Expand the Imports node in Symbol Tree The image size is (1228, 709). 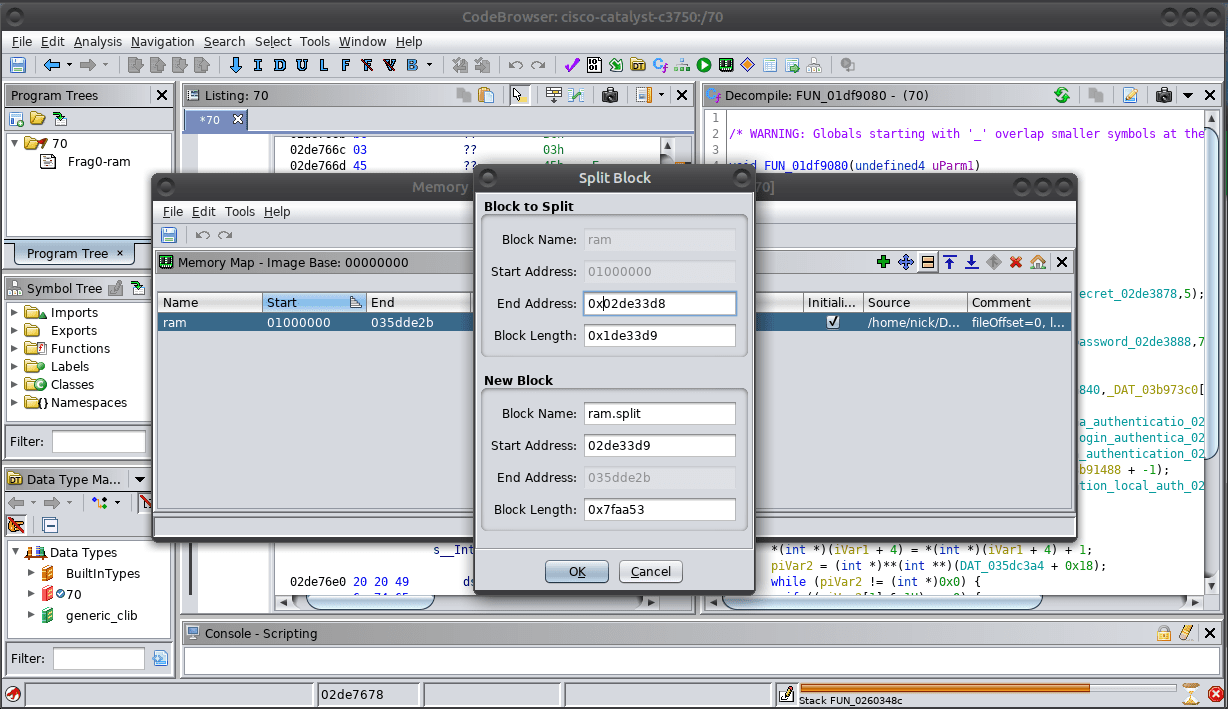(x=15, y=312)
